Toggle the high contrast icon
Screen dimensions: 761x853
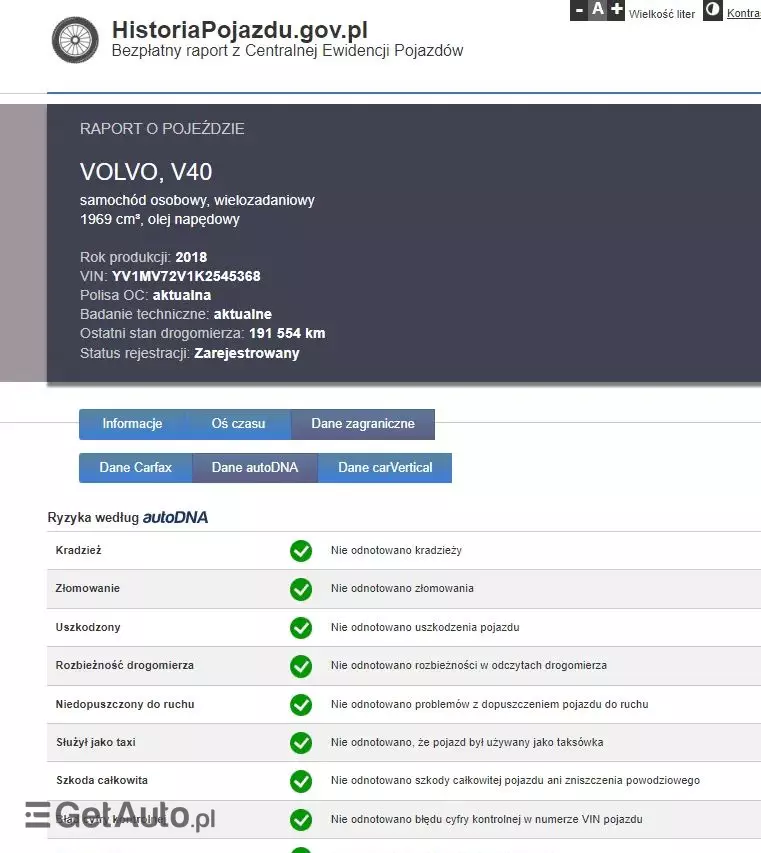[x=712, y=11]
